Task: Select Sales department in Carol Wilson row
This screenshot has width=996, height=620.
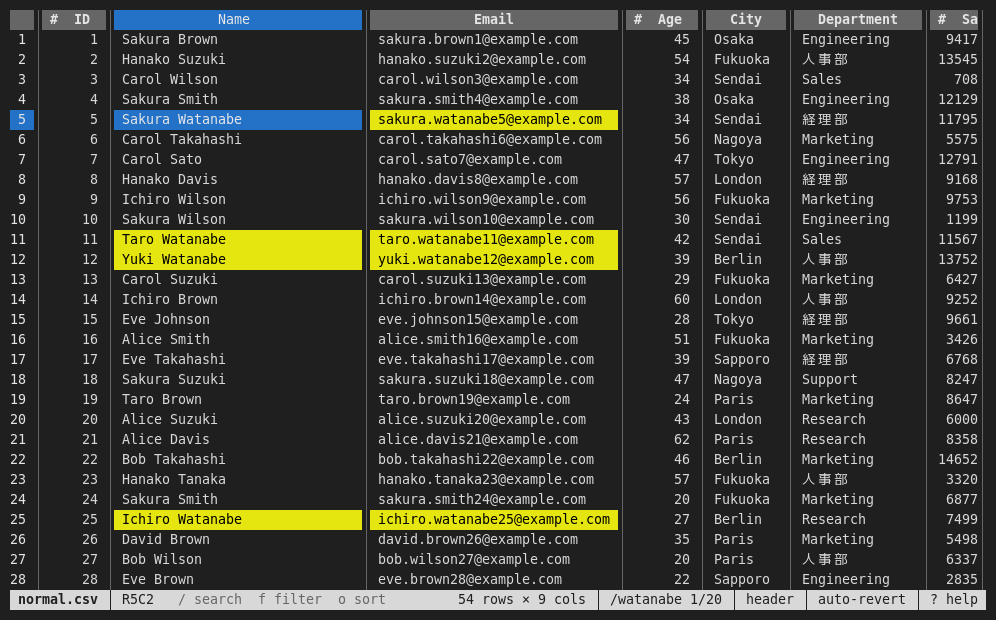Action: tap(858, 79)
